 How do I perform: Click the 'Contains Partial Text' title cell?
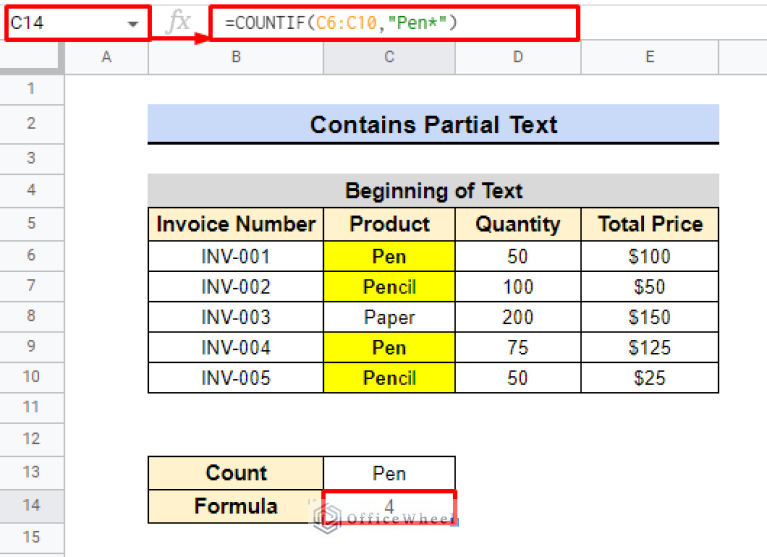click(433, 124)
